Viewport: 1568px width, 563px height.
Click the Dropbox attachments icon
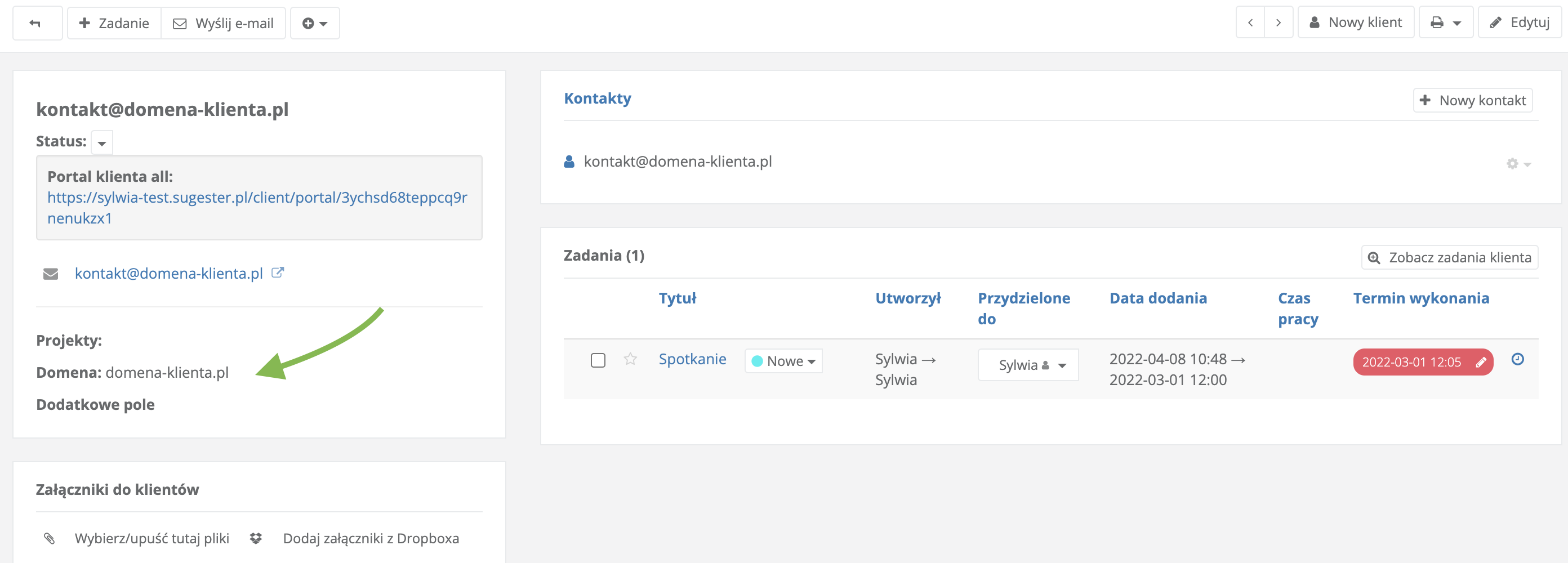(256, 538)
